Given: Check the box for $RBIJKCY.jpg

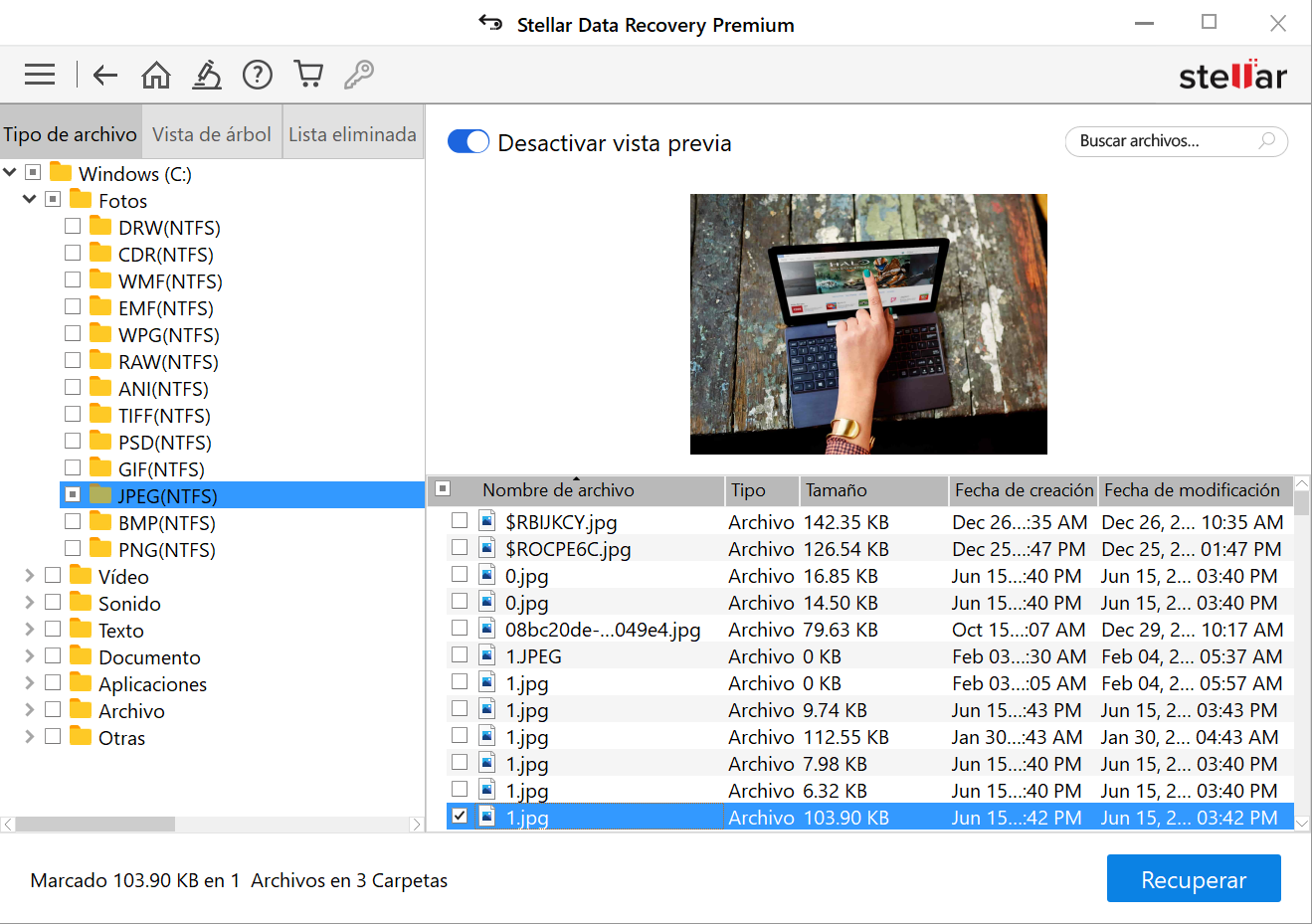Looking at the screenshot, I should (460, 520).
